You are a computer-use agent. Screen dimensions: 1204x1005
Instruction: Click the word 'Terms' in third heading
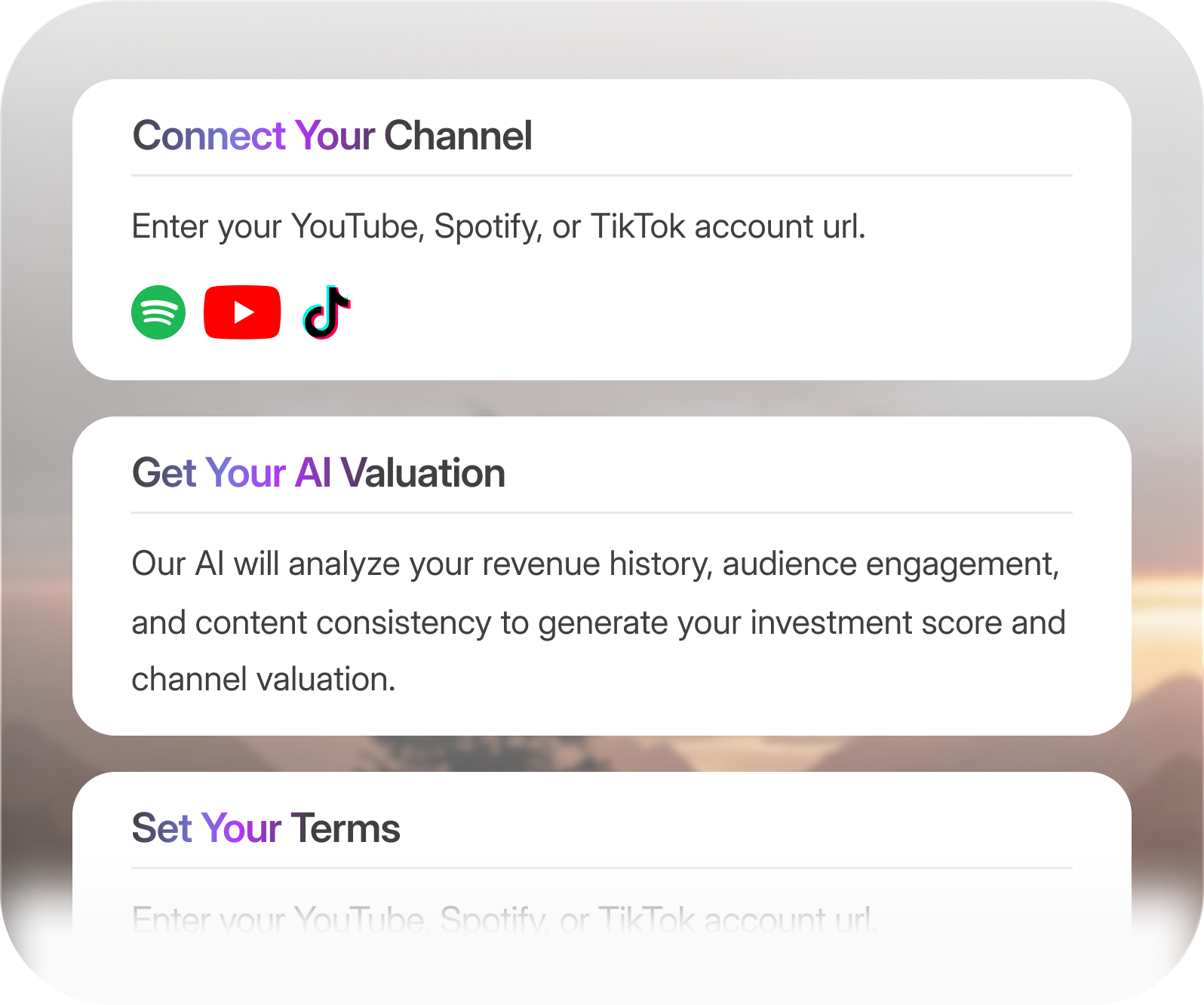coord(346,828)
